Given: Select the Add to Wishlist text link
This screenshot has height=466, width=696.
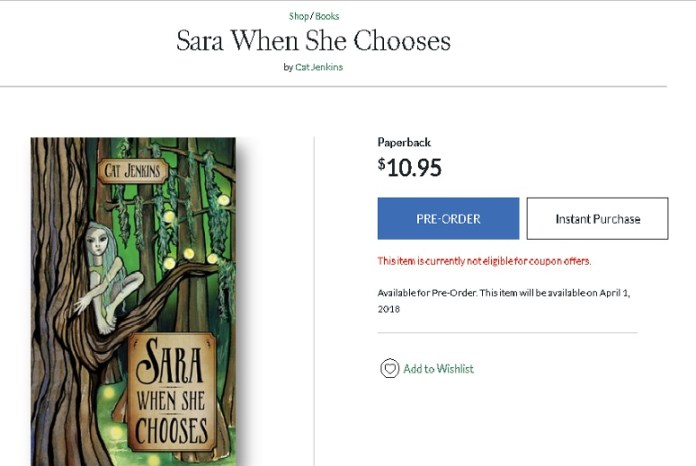Looking at the screenshot, I should (x=438, y=369).
